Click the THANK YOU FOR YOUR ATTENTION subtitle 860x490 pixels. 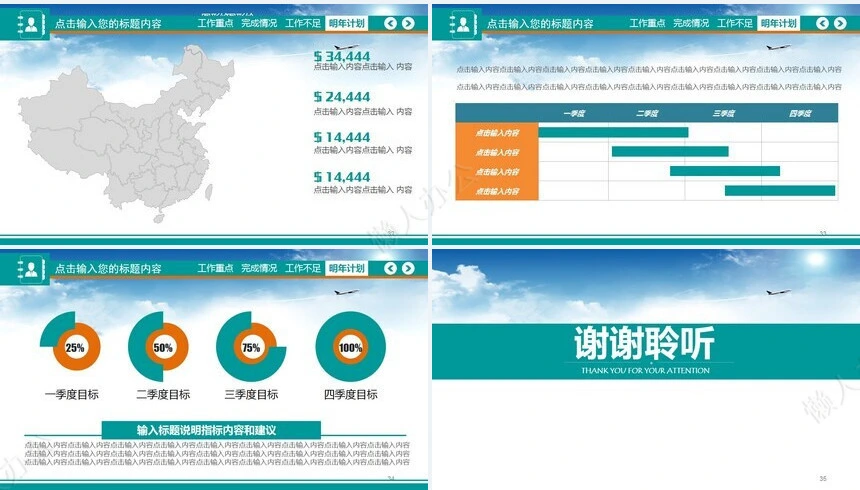646,371
